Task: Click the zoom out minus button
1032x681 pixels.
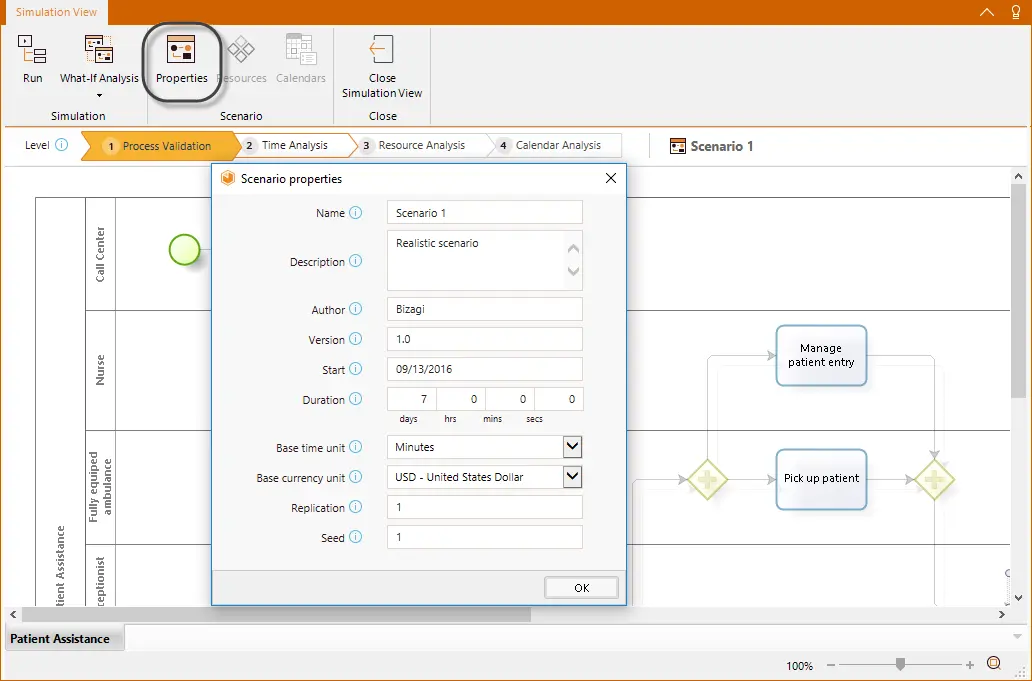Action: click(831, 665)
